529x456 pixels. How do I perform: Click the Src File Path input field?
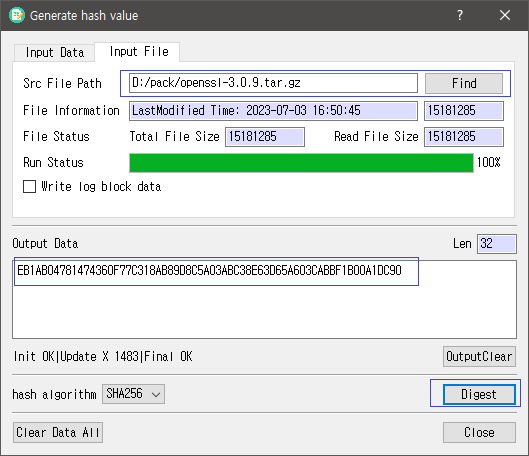pos(273,83)
